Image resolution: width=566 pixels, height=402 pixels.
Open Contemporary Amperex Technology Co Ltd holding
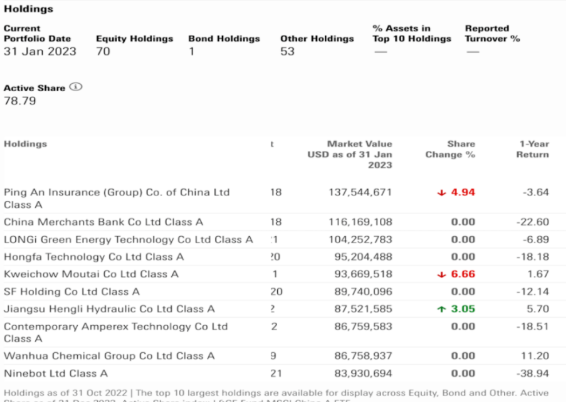116,332
